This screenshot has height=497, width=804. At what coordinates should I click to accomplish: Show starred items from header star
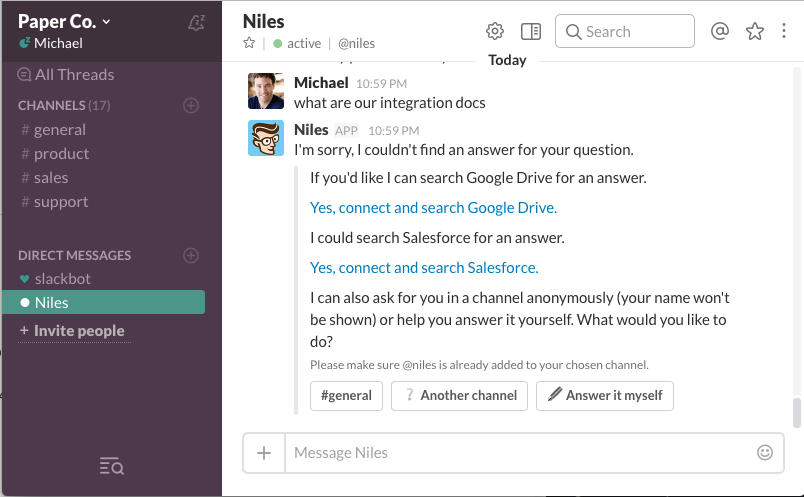[755, 31]
